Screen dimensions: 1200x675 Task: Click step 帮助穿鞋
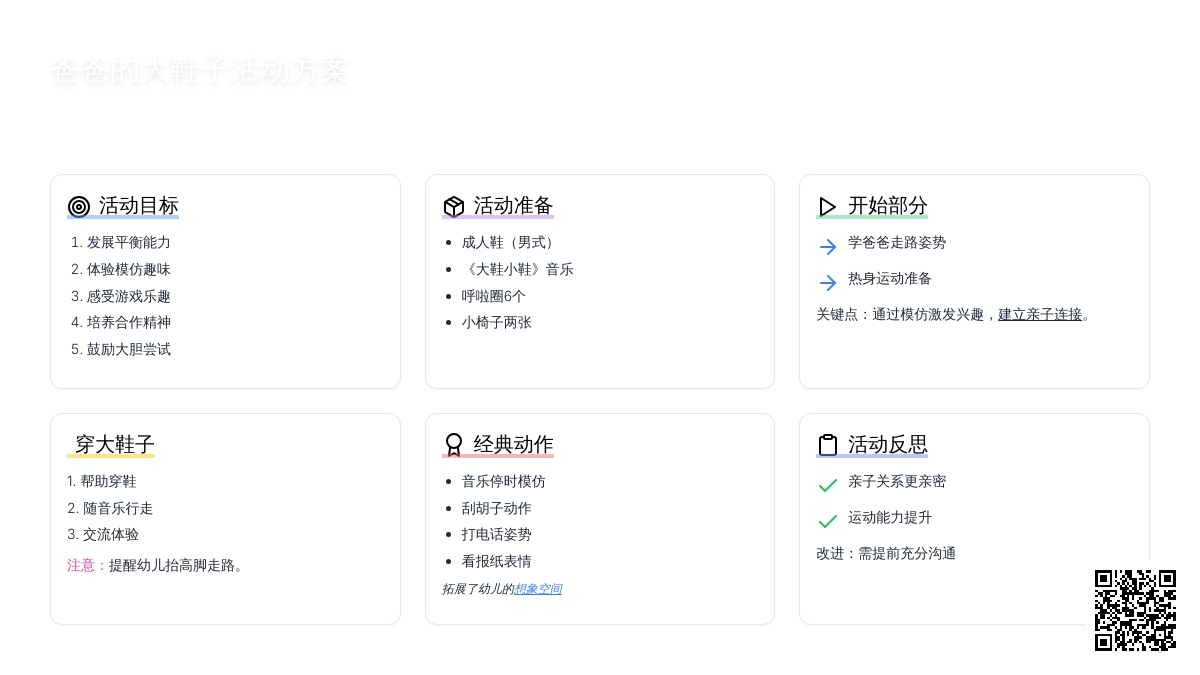pos(109,482)
